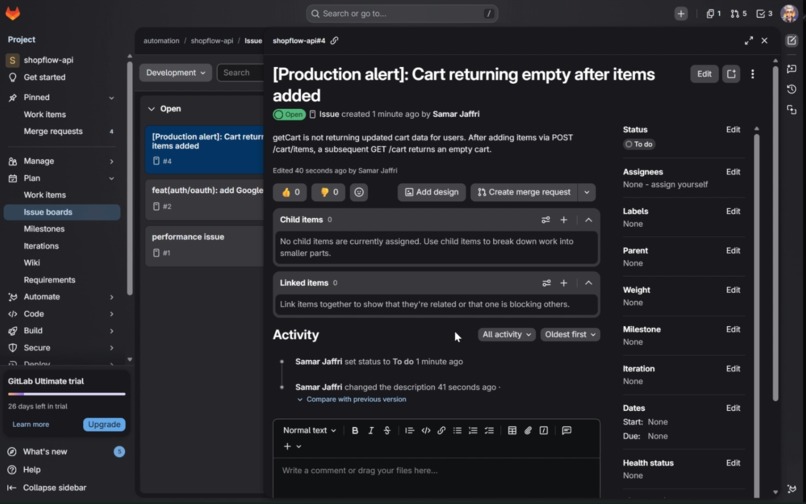Apply strikethrough in comment editor
This screenshot has width=806, height=504.
coord(387,430)
